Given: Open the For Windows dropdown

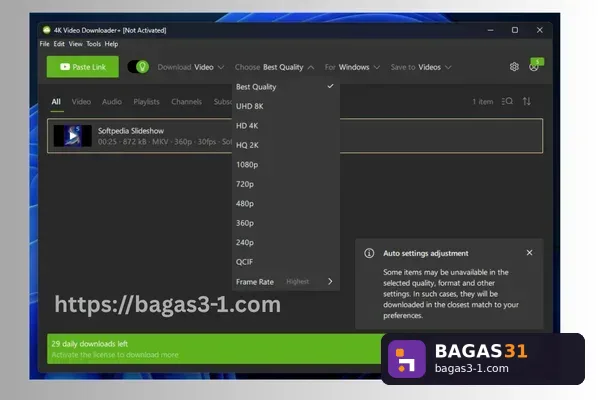Looking at the screenshot, I should [352, 67].
